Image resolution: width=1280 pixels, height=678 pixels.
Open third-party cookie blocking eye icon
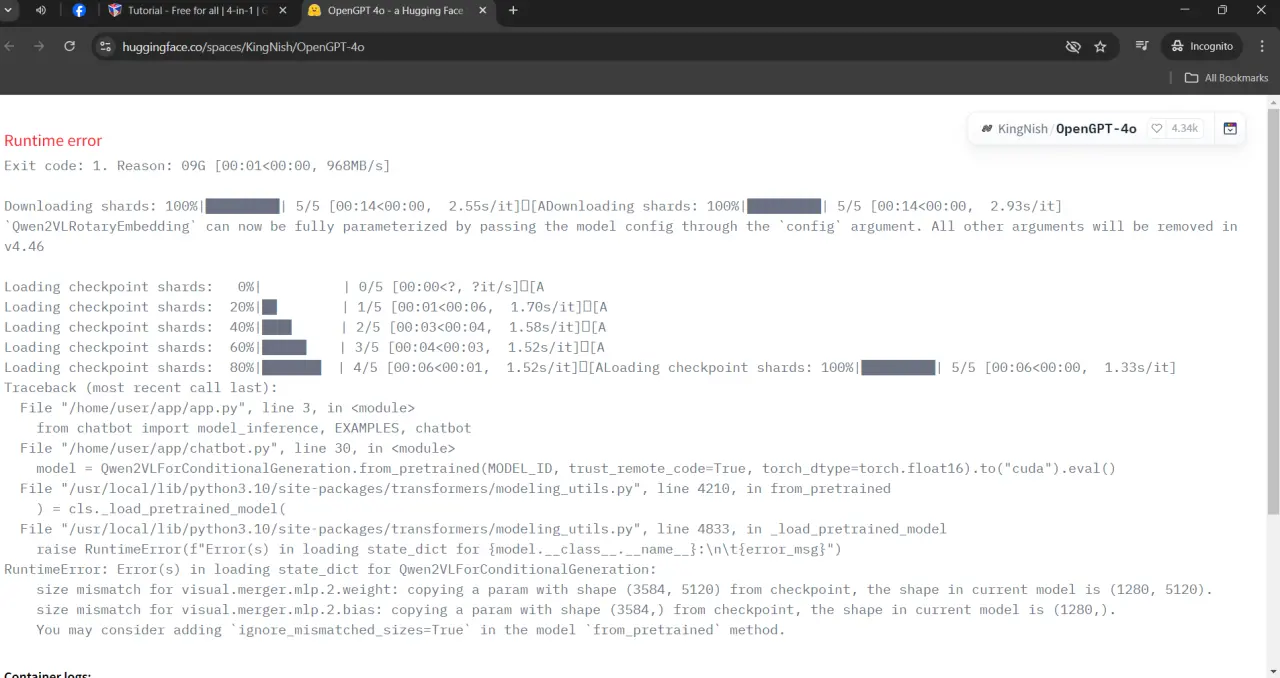click(1073, 46)
